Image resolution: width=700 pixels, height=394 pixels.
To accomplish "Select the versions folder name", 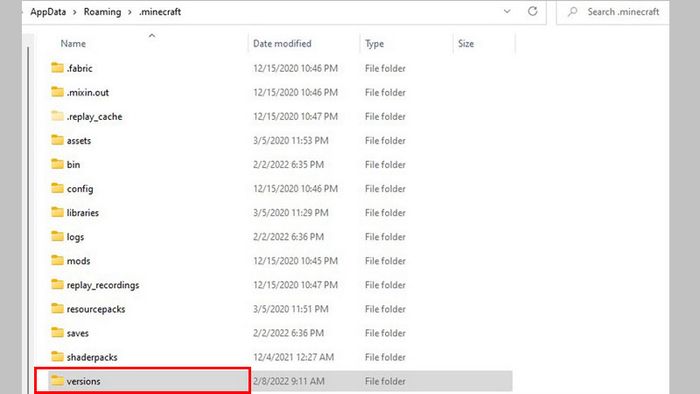I will coord(83,382).
